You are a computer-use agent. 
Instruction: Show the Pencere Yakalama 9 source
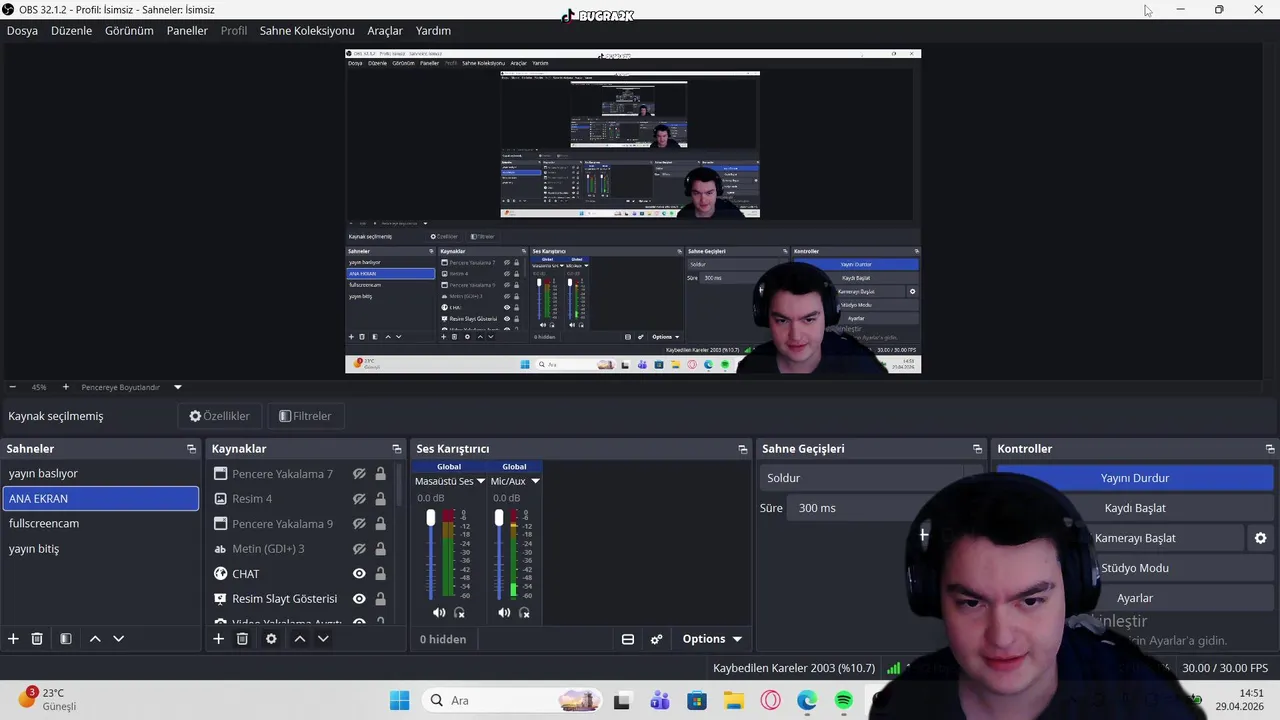pos(359,524)
